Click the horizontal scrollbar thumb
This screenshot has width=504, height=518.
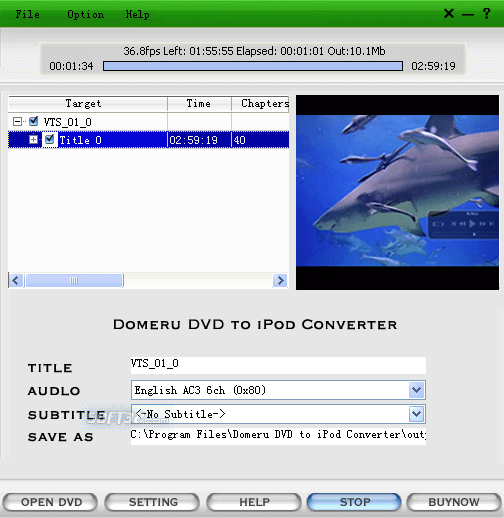(x=74, y=280)
